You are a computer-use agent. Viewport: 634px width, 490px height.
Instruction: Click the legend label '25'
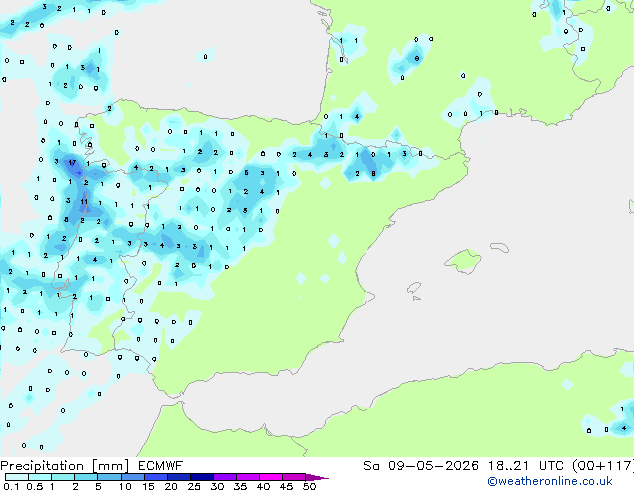click(x=194, y=486)
